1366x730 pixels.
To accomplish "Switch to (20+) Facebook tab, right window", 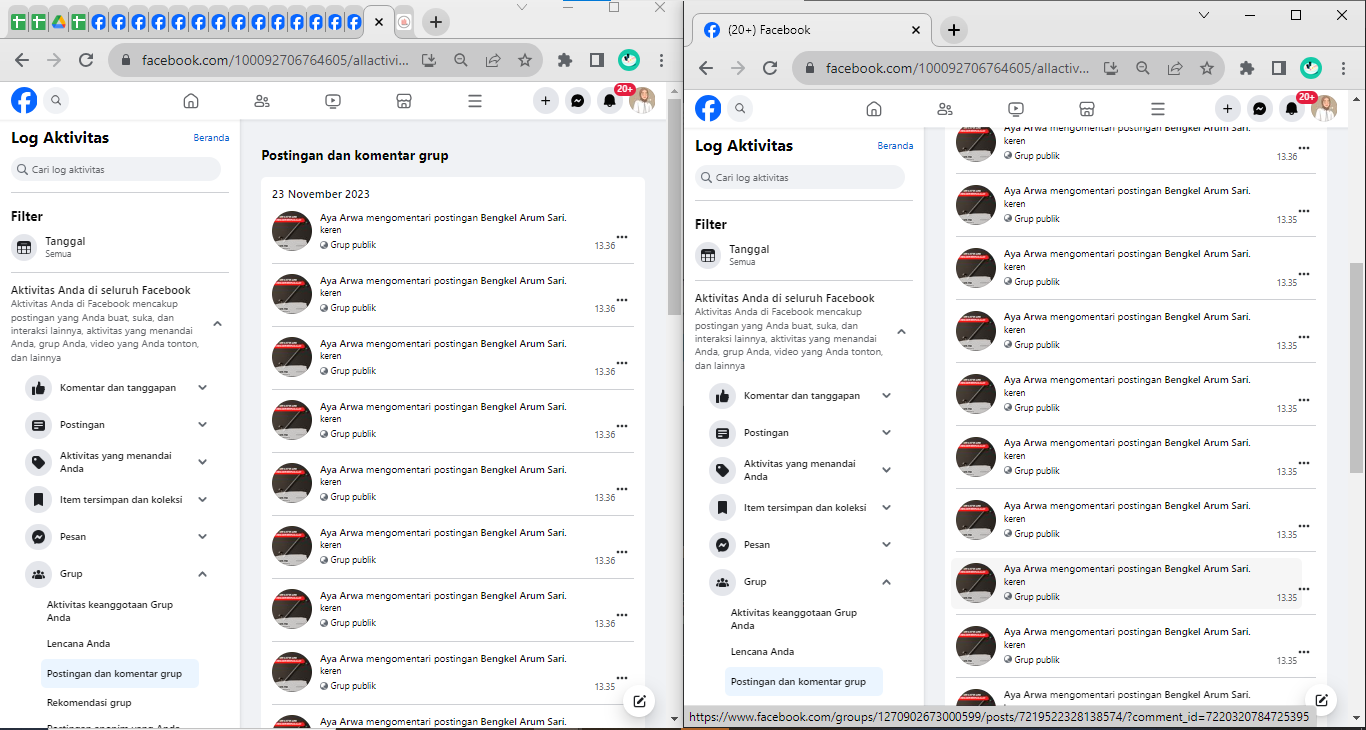I will [x=813, y=30].
